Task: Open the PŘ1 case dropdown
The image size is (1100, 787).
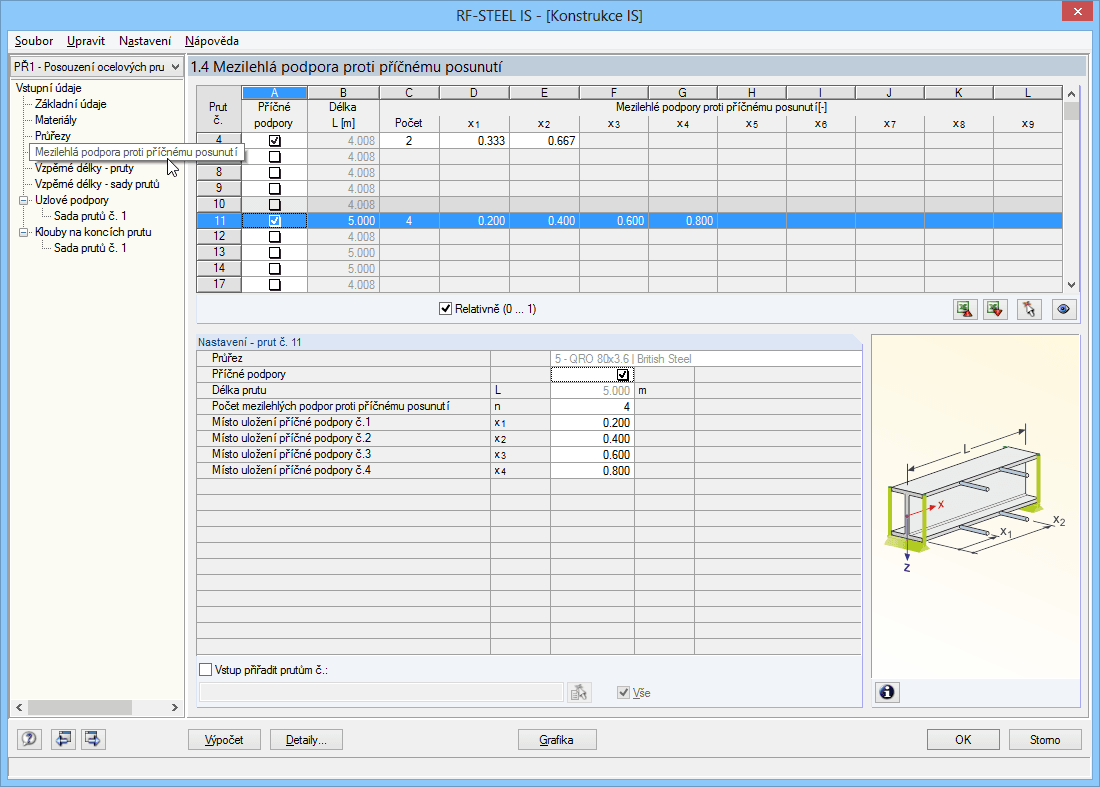Action: pyautogui.click(x=97, y=67)
